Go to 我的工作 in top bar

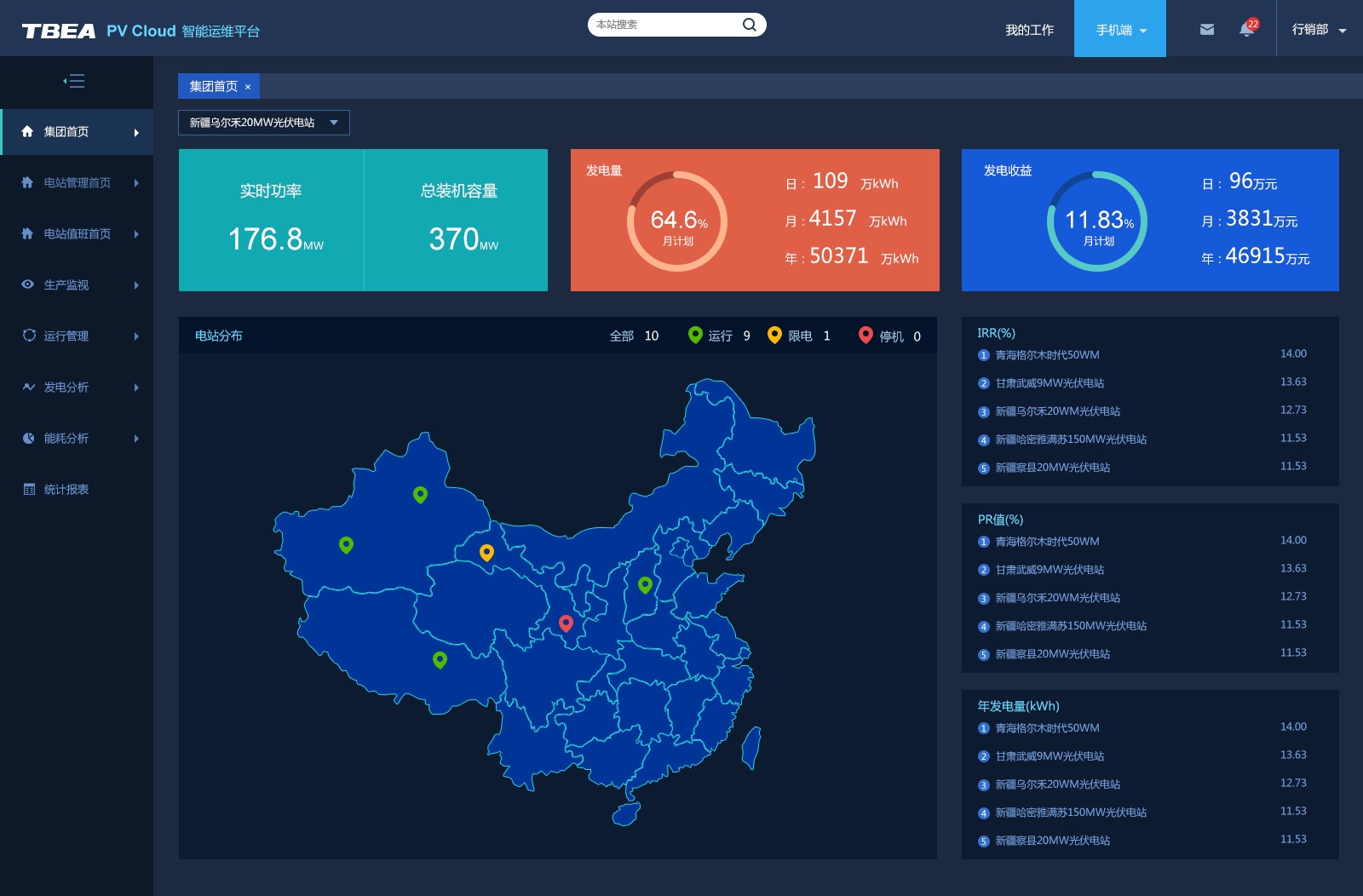coord(1029,30)
